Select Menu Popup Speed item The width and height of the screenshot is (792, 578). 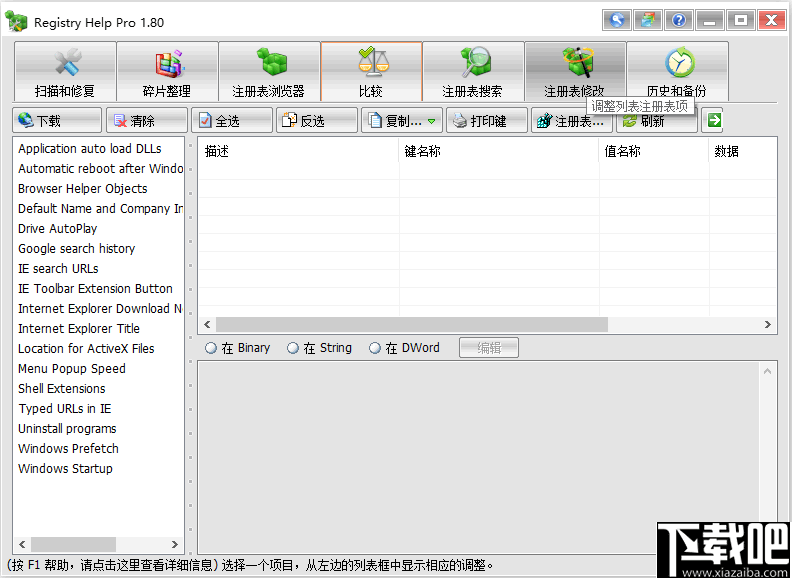point(98,369)
